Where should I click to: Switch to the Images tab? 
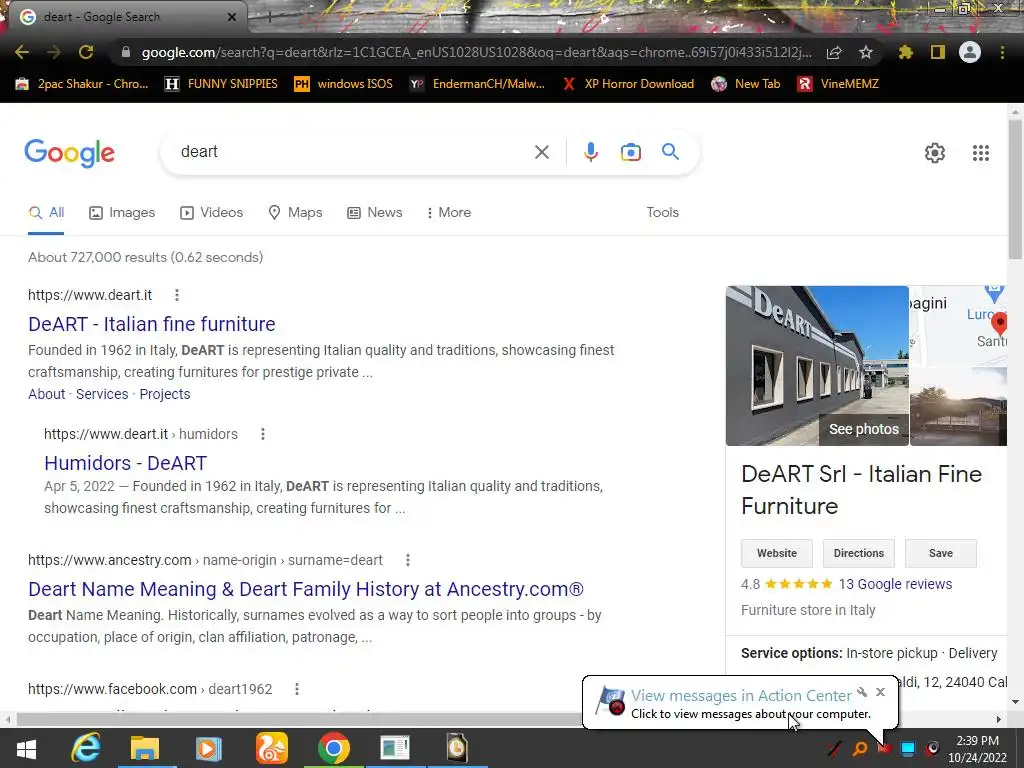pos(122,212)
